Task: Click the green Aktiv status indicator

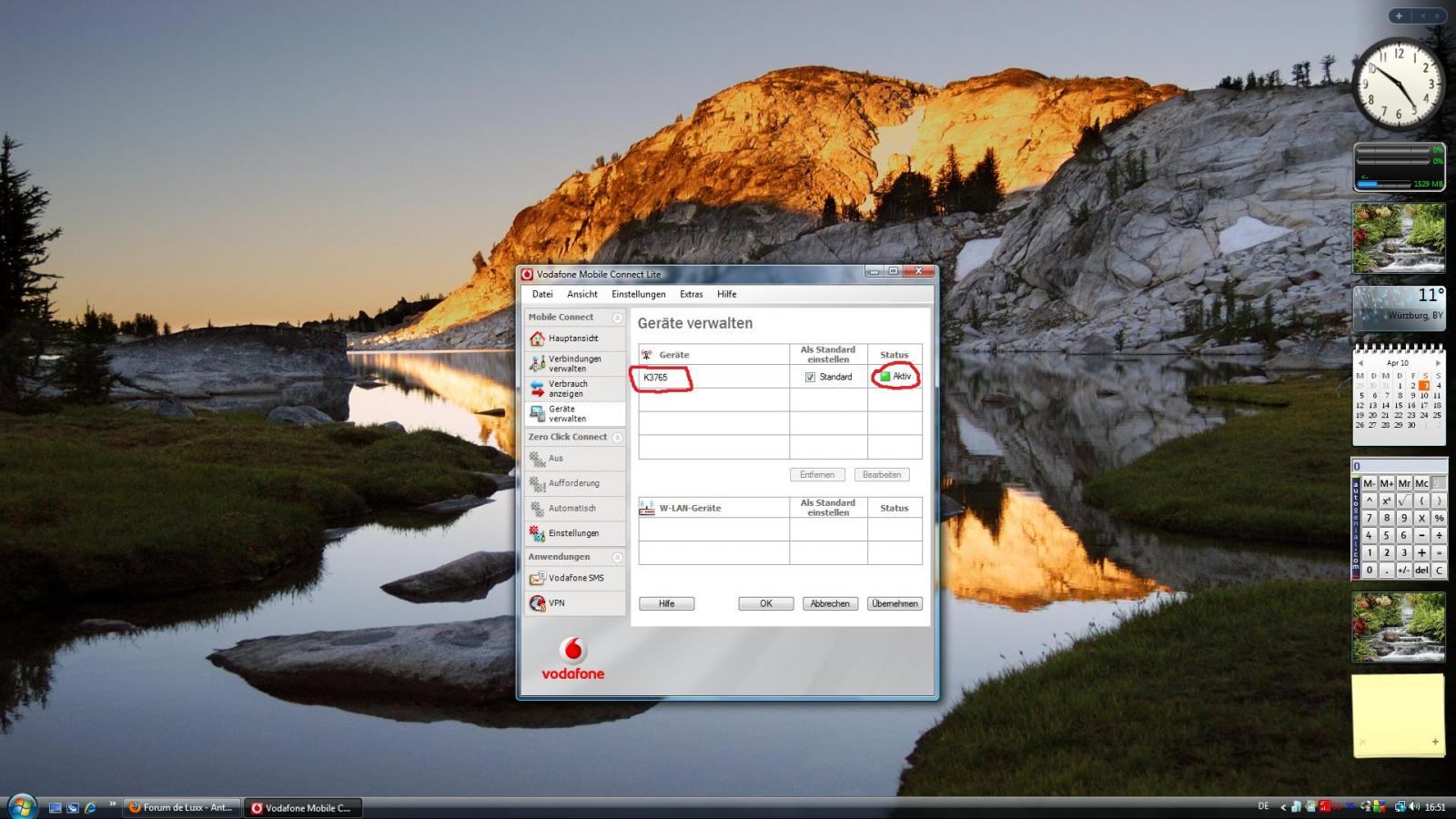Action: (x=885, y=377)
